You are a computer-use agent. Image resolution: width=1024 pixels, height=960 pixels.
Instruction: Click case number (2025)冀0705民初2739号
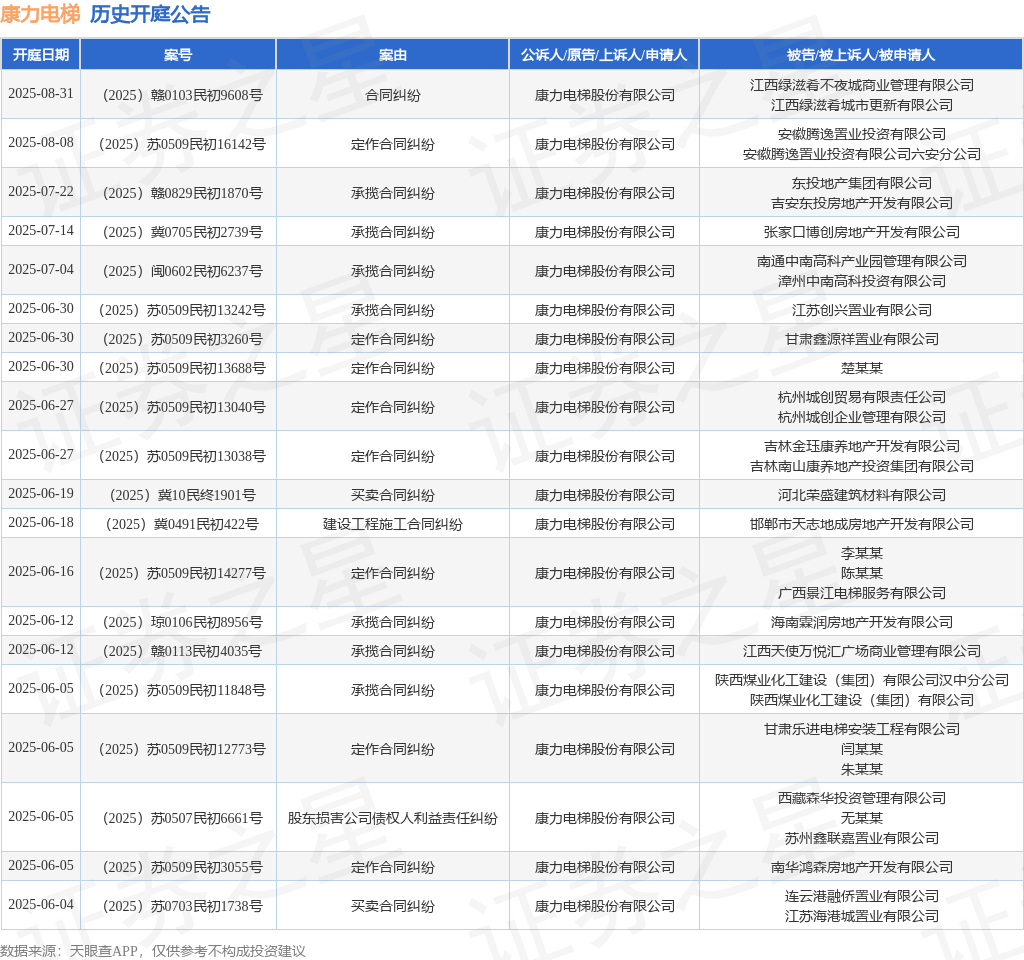(x=182, y=232)
